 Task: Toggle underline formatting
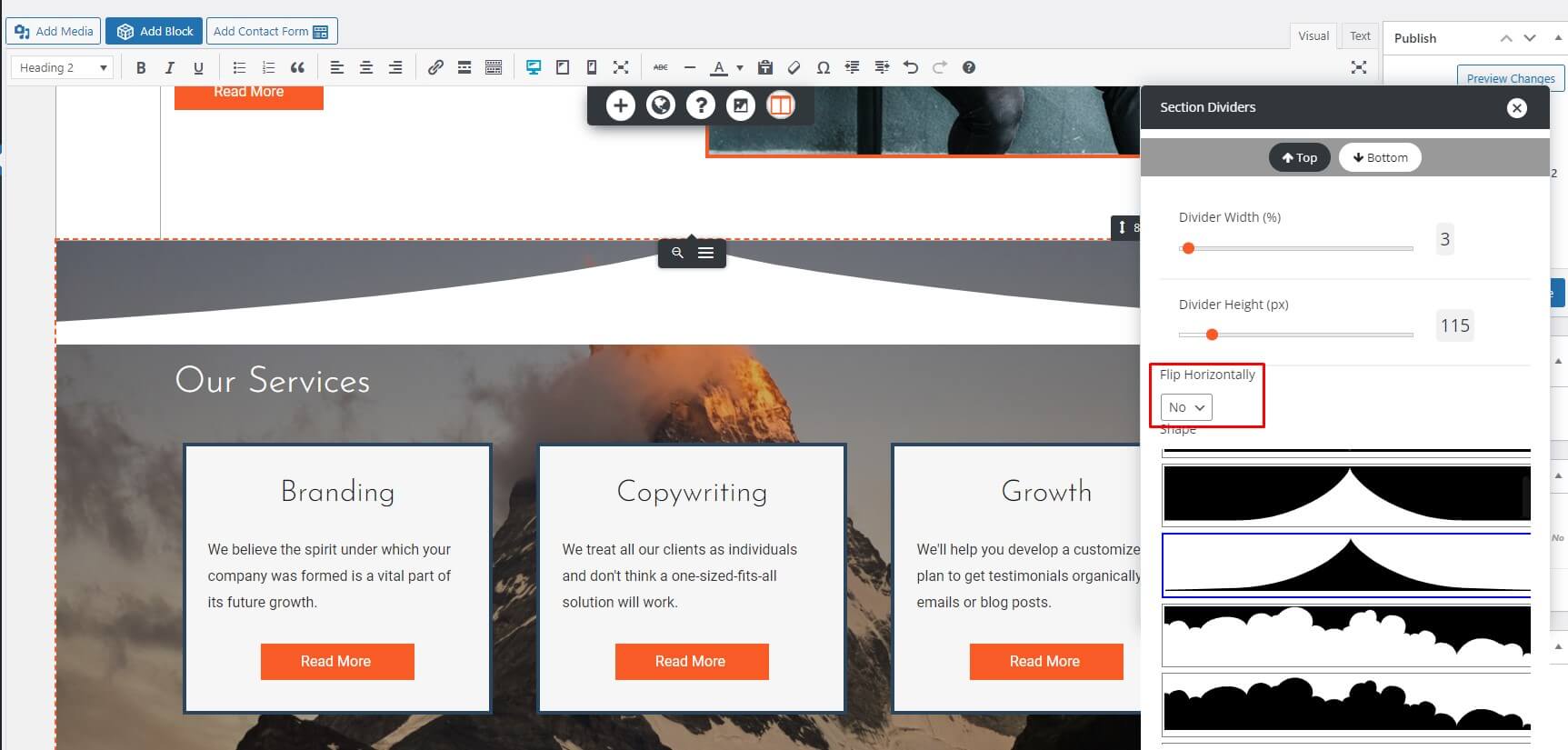pos(198,67)
